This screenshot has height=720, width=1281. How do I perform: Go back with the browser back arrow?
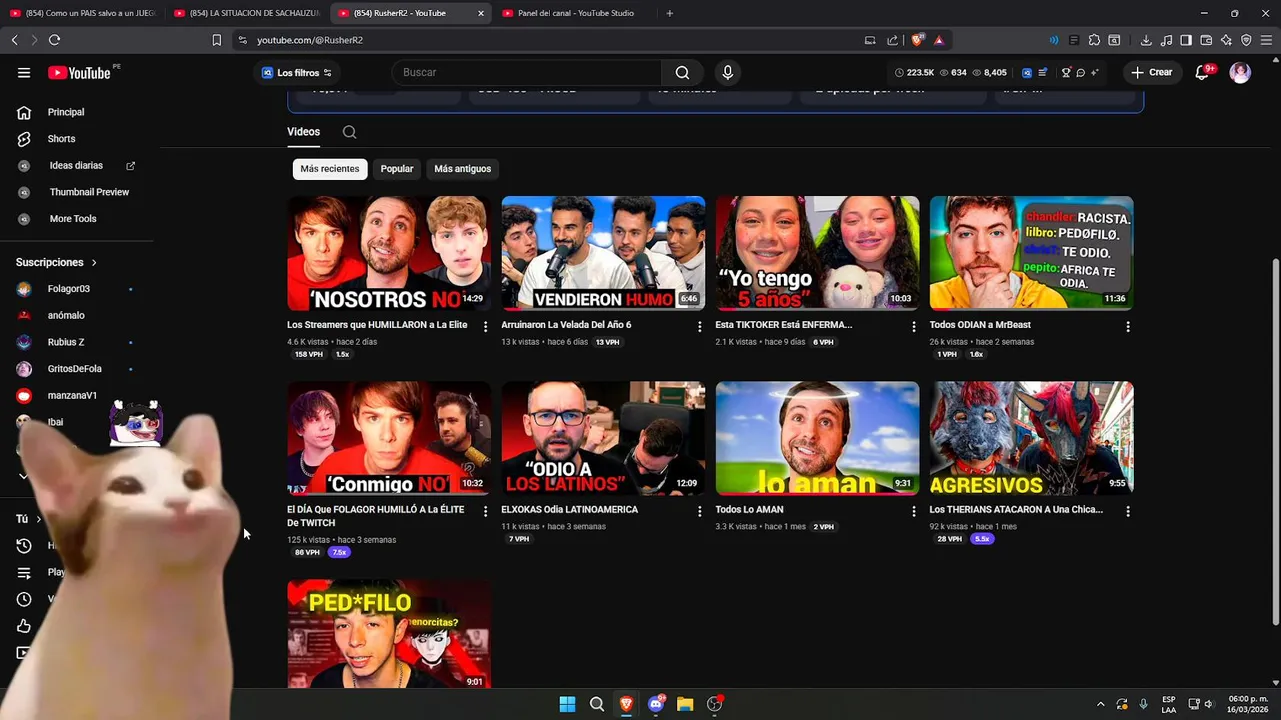pos(14,40)
